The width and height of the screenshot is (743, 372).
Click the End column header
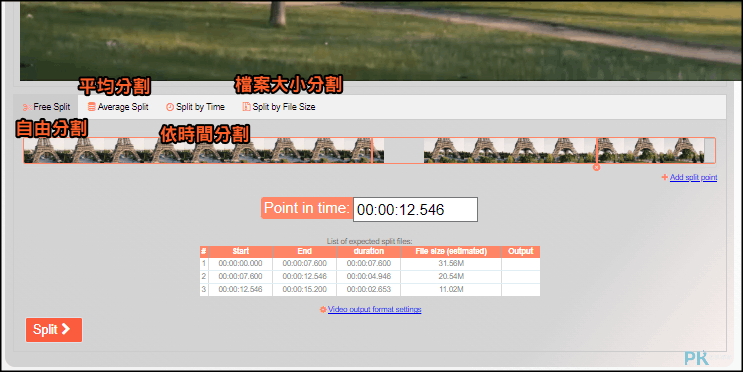(305, 252)
